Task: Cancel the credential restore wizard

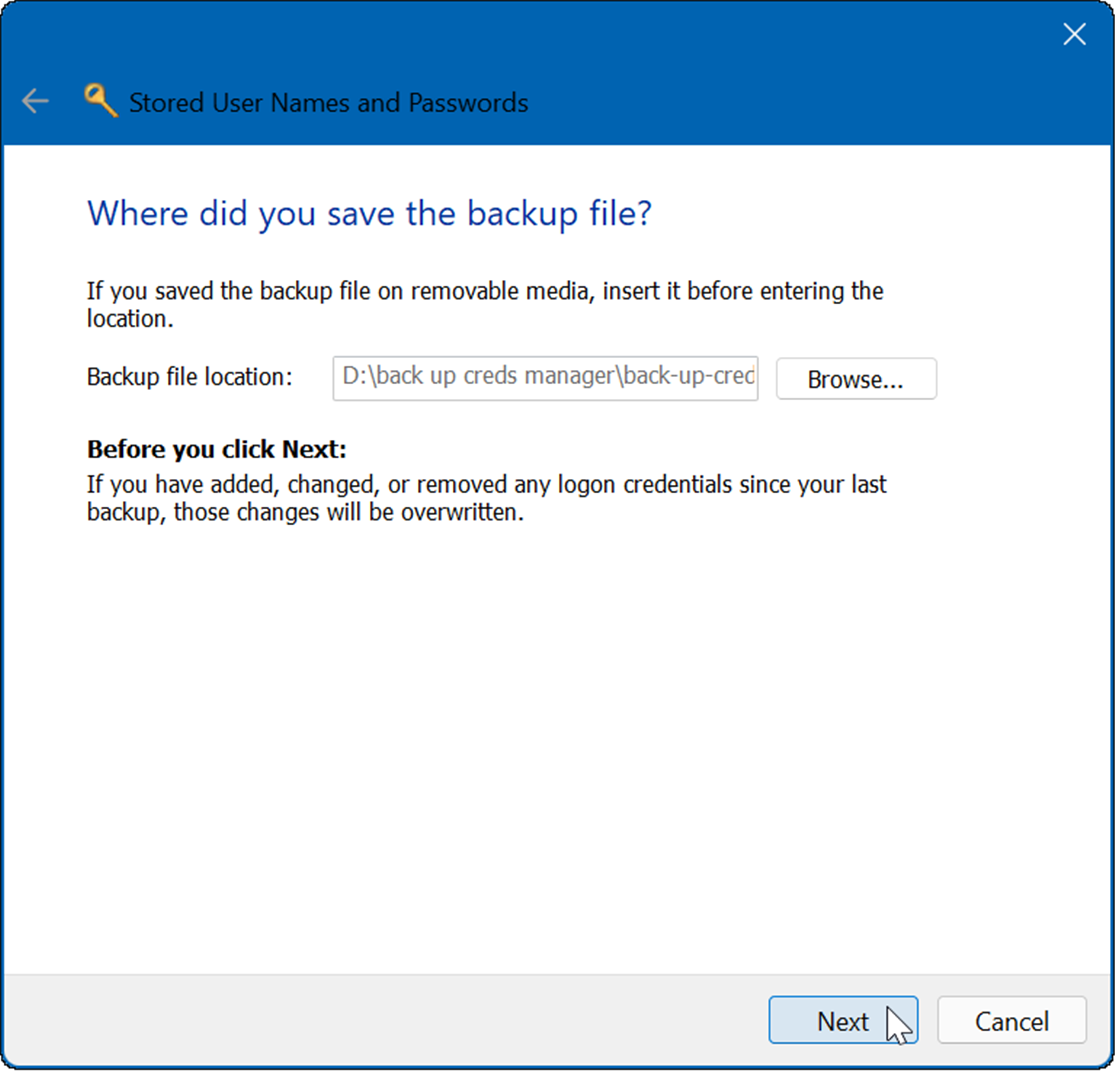Action: (1011, 1021)
